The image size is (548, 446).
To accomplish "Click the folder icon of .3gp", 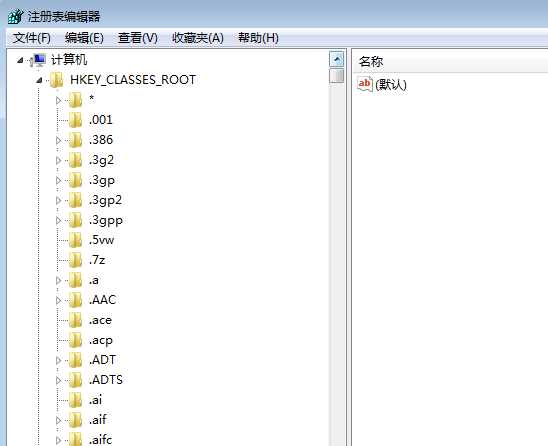I will (x=75, y=180).
